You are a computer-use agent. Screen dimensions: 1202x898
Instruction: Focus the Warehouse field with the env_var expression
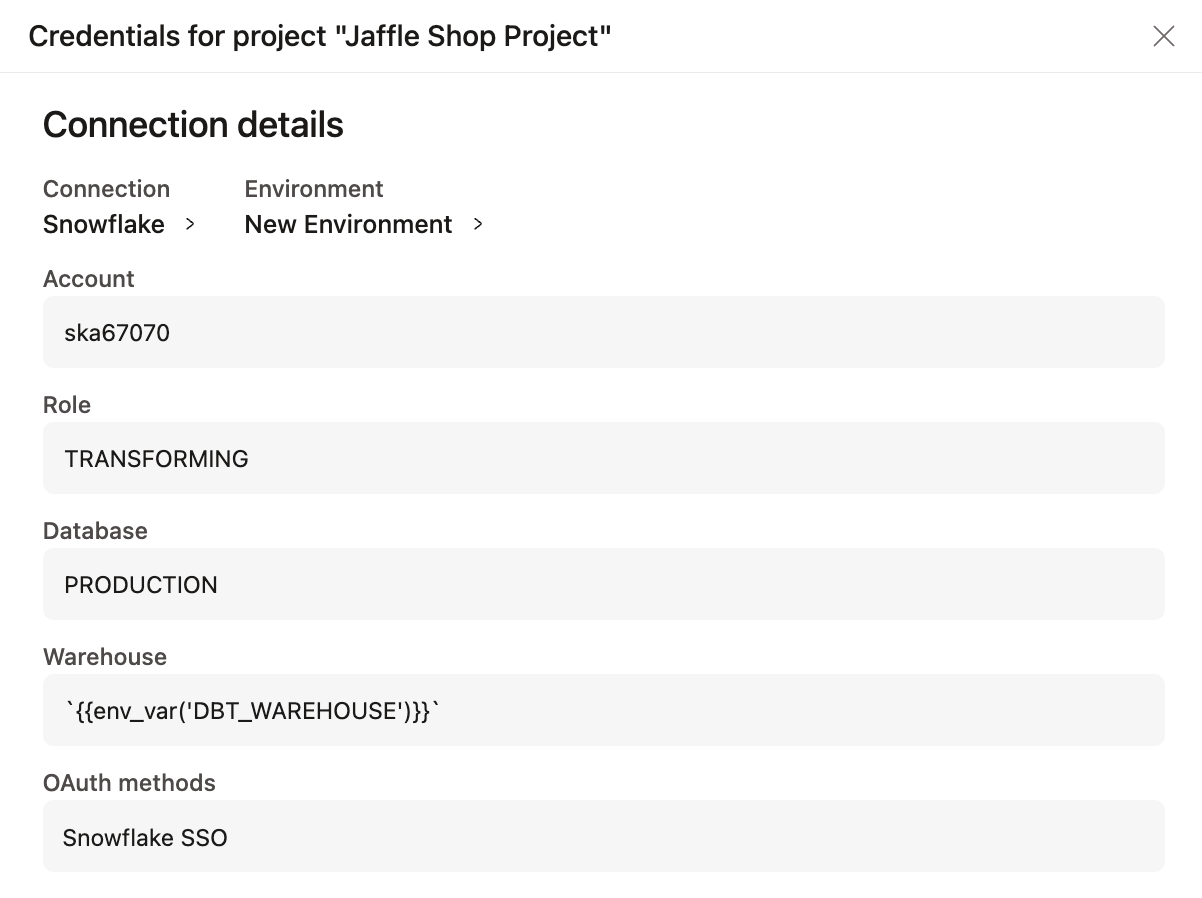[603, 710]
